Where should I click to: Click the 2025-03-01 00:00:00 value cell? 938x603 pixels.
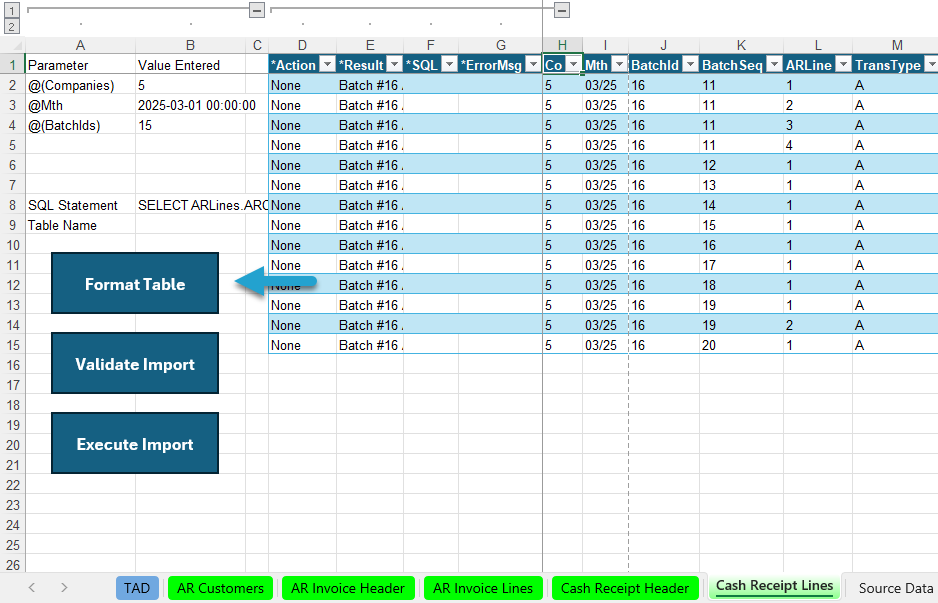tap(190, 105)
